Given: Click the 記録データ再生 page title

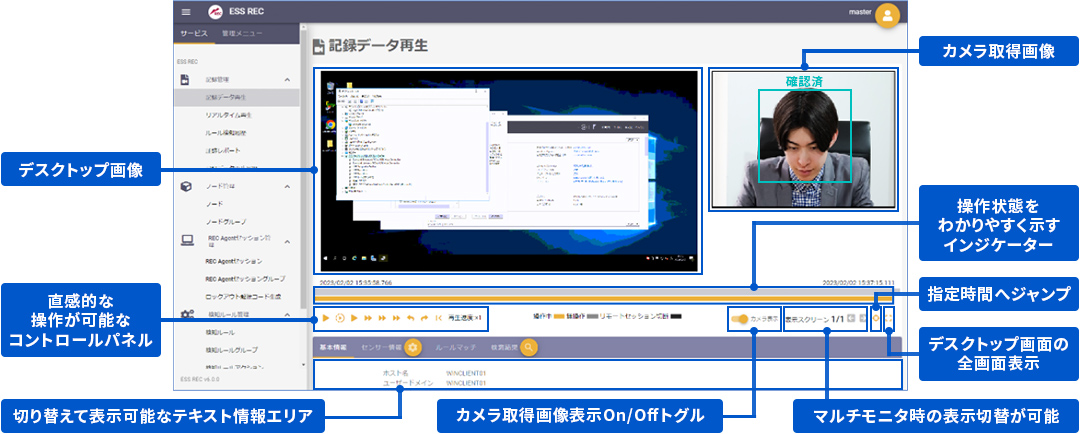Looking at the screenshot, I should coord(378,46).
